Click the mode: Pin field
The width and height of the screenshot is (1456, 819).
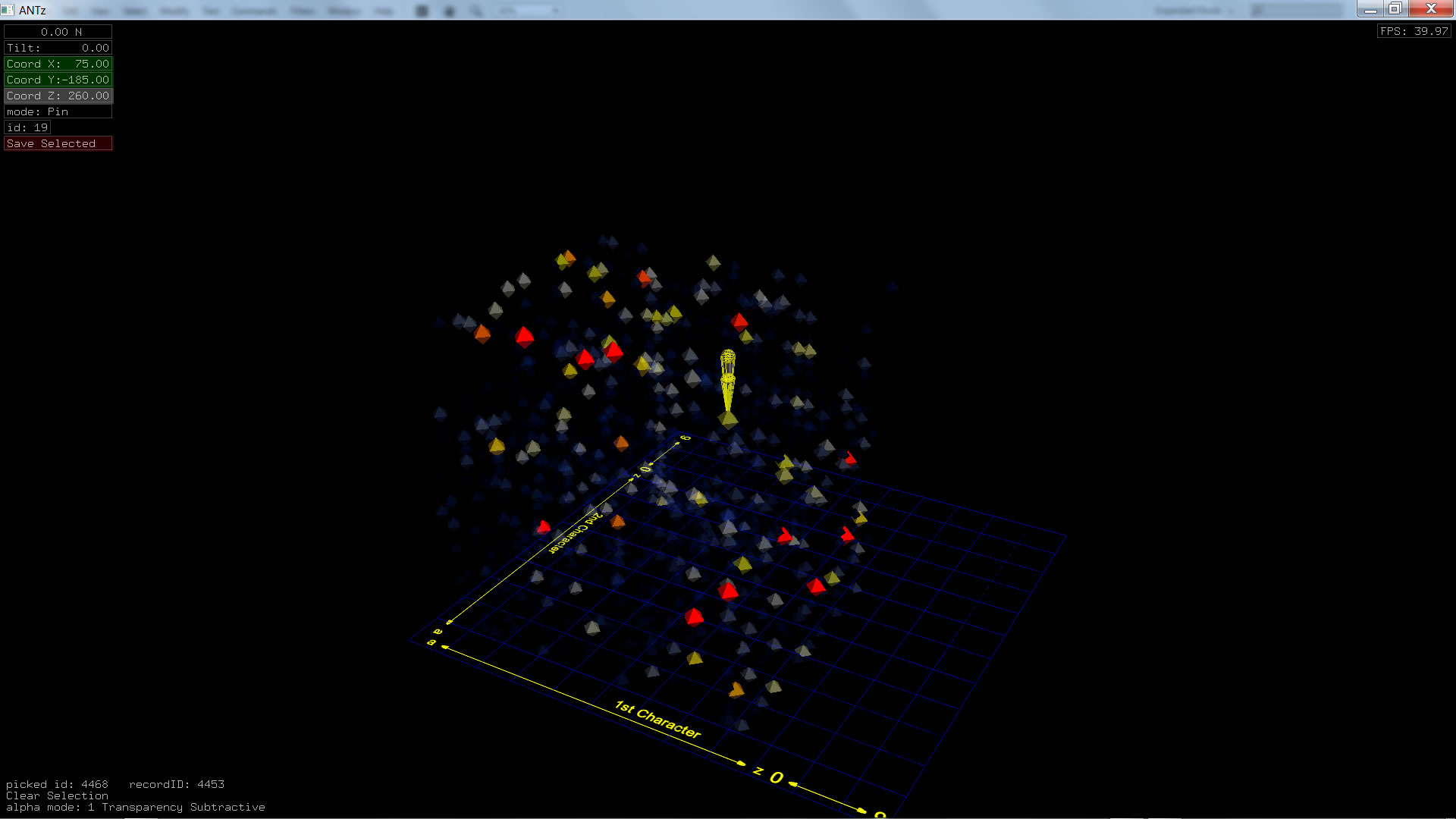click(x=58, y=111)
